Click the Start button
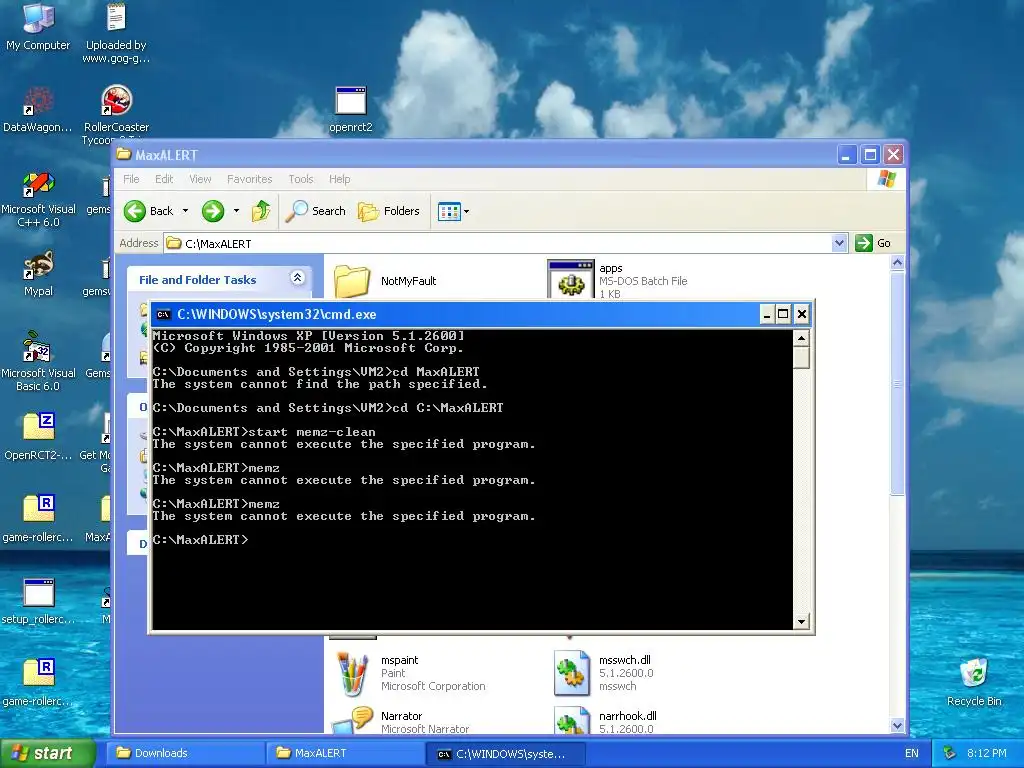1024x768 pixels. coord(46,753)
